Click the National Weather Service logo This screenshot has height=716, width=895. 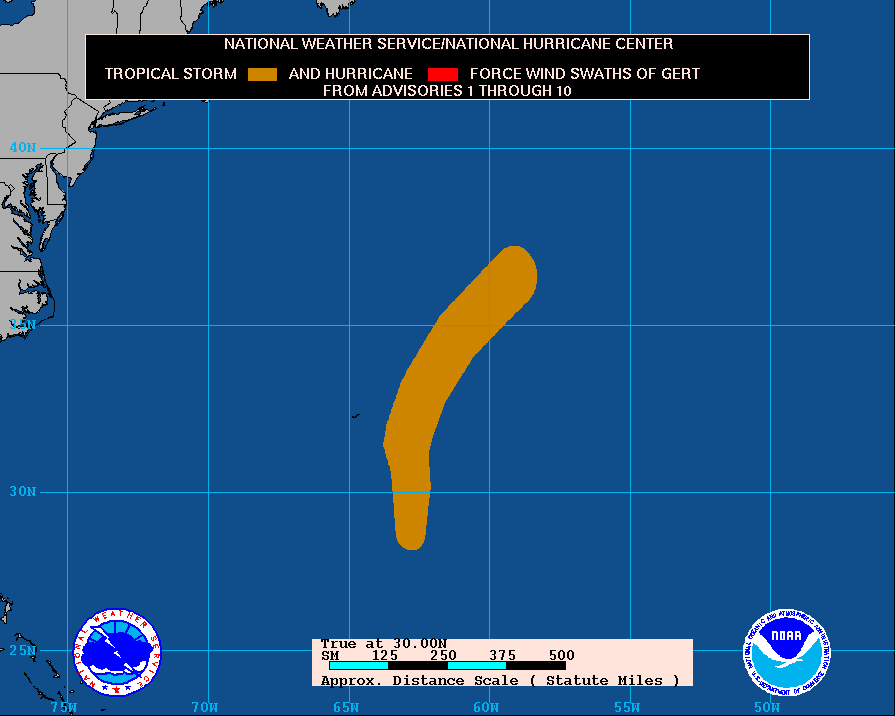point(118,652)
